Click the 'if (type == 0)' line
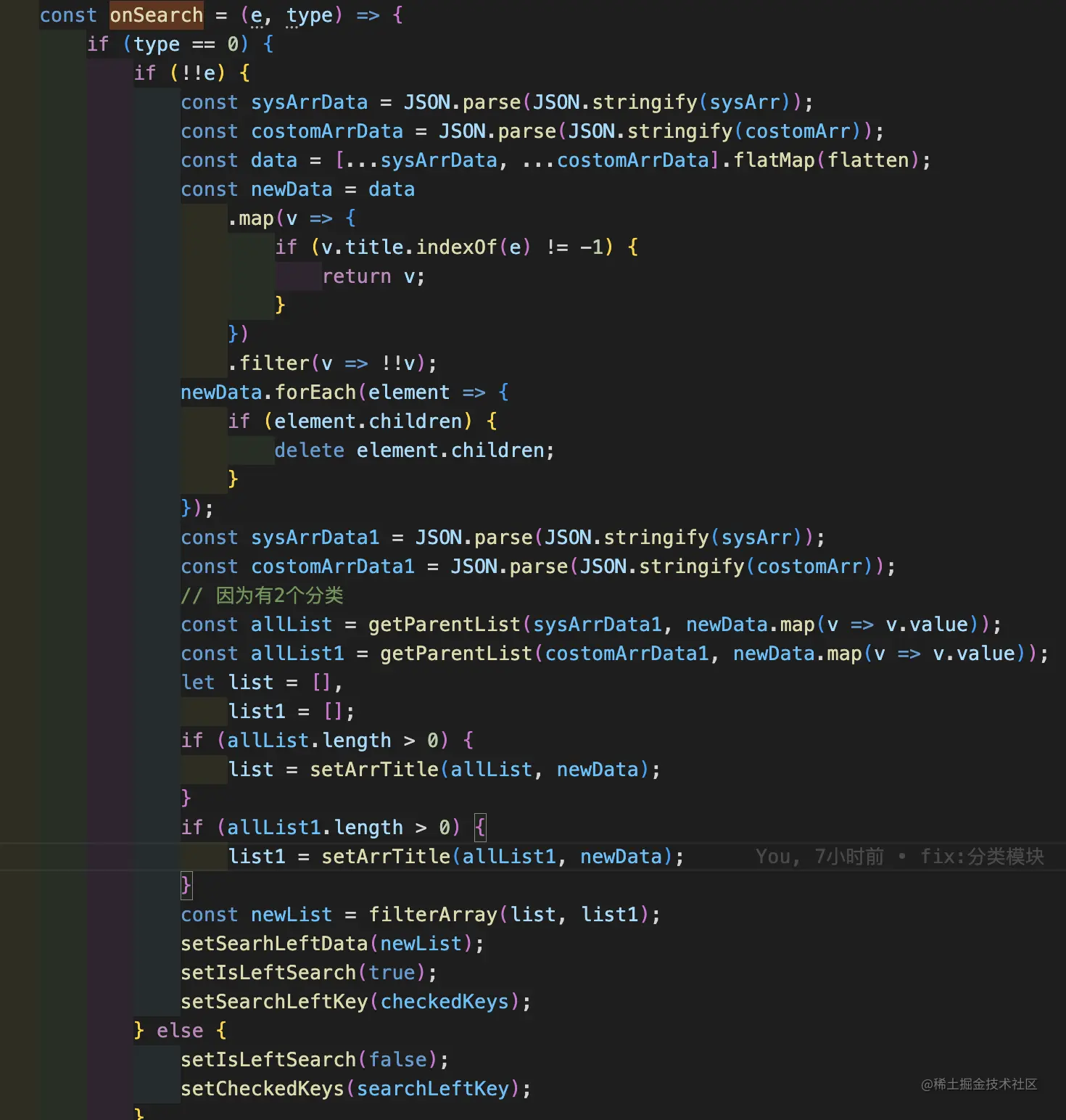The height and width of the screenshot is (1120, 1066). (x=181, y=44)
